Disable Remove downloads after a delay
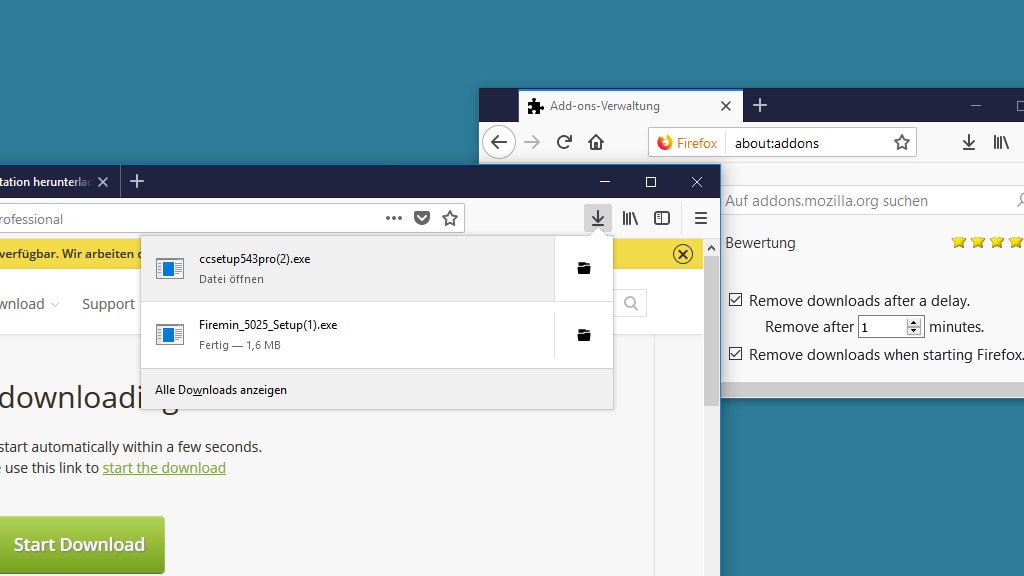Screen dimensions: 1024x576 (x=736, y=300)
